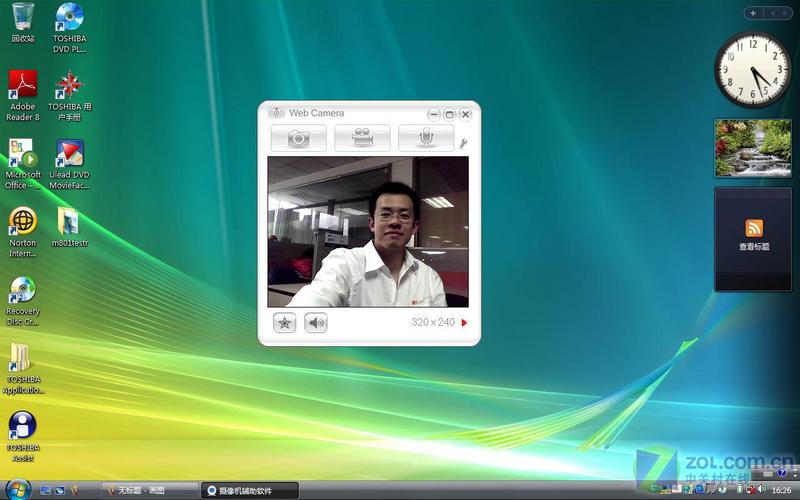
Task: Open the m801testr folder
Action: click(69, 227)
